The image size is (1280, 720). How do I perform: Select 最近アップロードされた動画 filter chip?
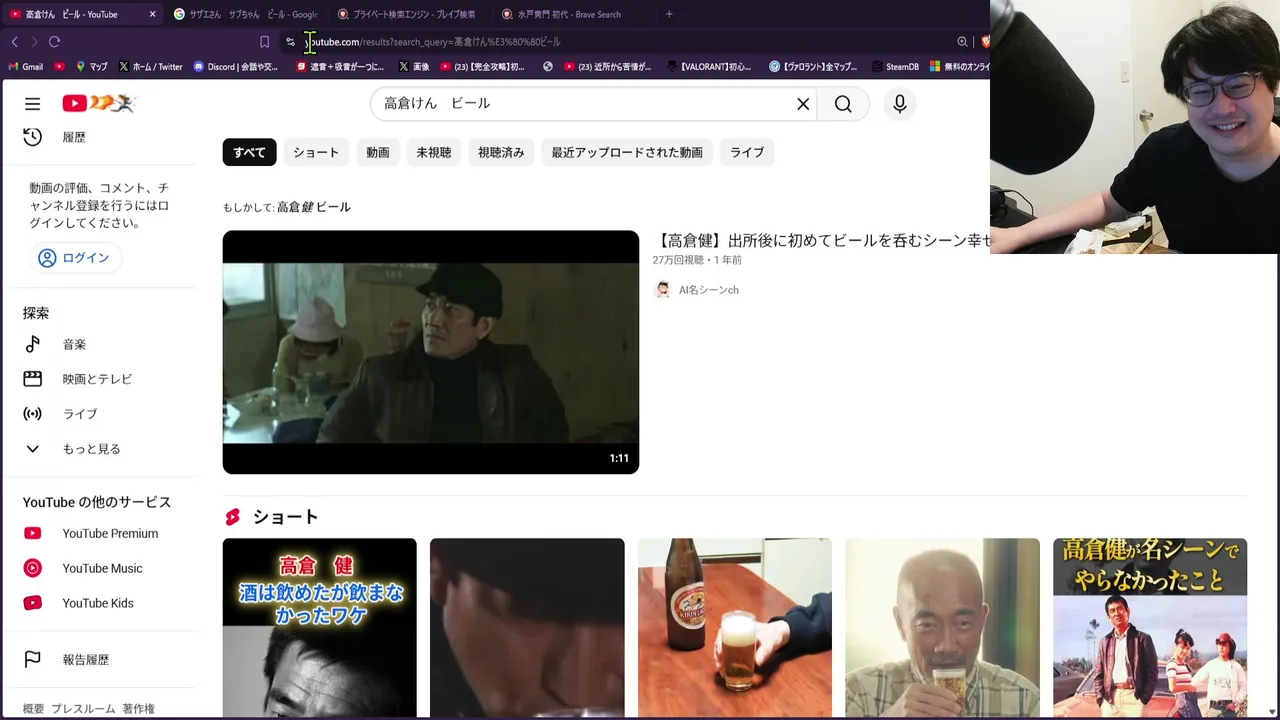tap(627, 152)
